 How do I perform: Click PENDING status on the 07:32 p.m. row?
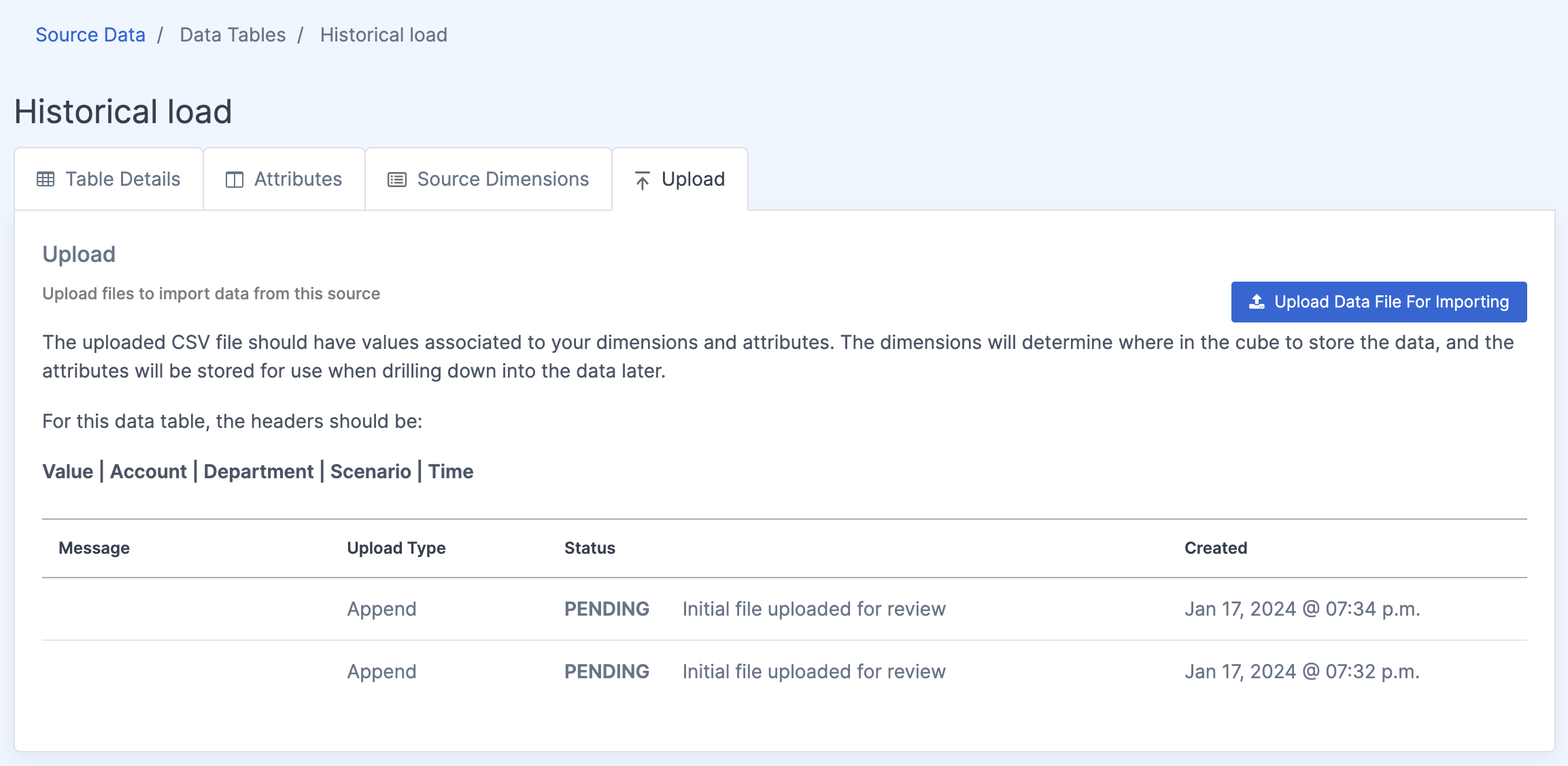(607, 671)
